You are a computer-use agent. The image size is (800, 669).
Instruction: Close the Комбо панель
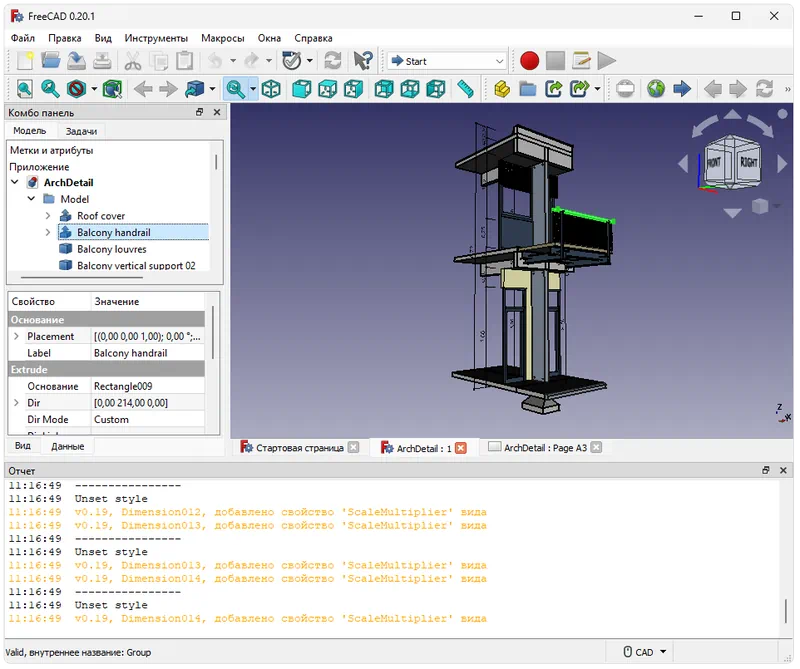coord(217,112)
